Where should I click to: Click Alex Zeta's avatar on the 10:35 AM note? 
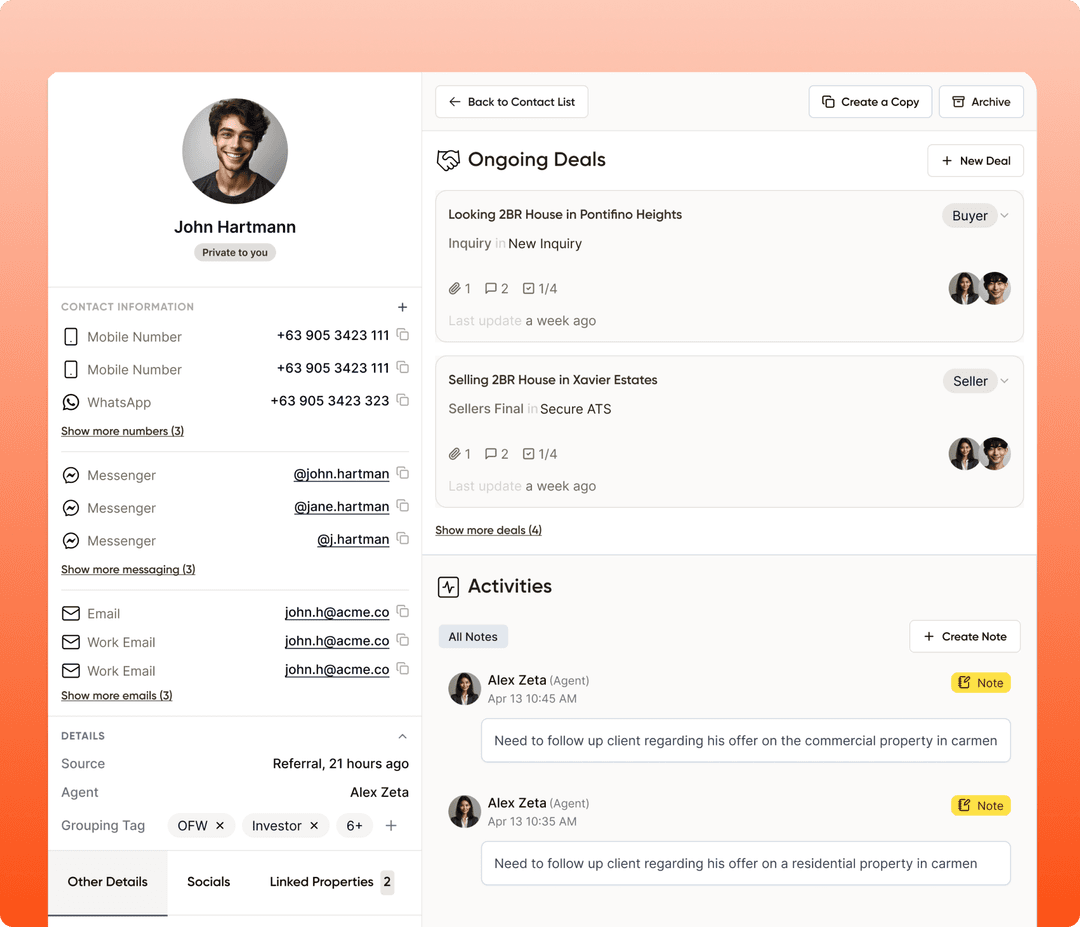tap(464, 811)
